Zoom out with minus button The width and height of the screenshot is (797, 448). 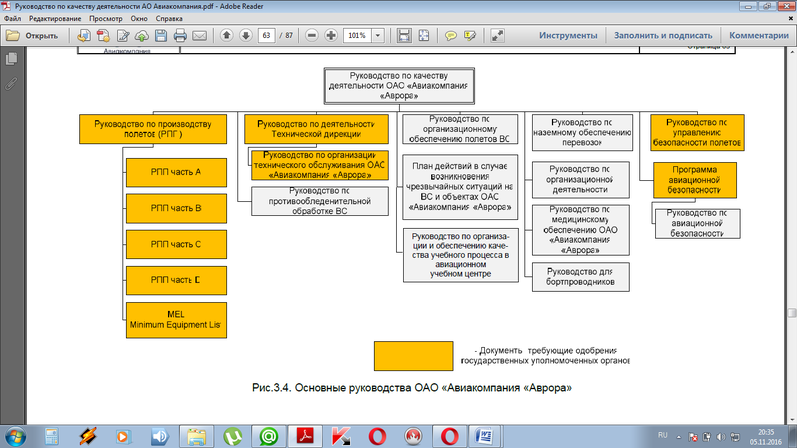[312, 35]
